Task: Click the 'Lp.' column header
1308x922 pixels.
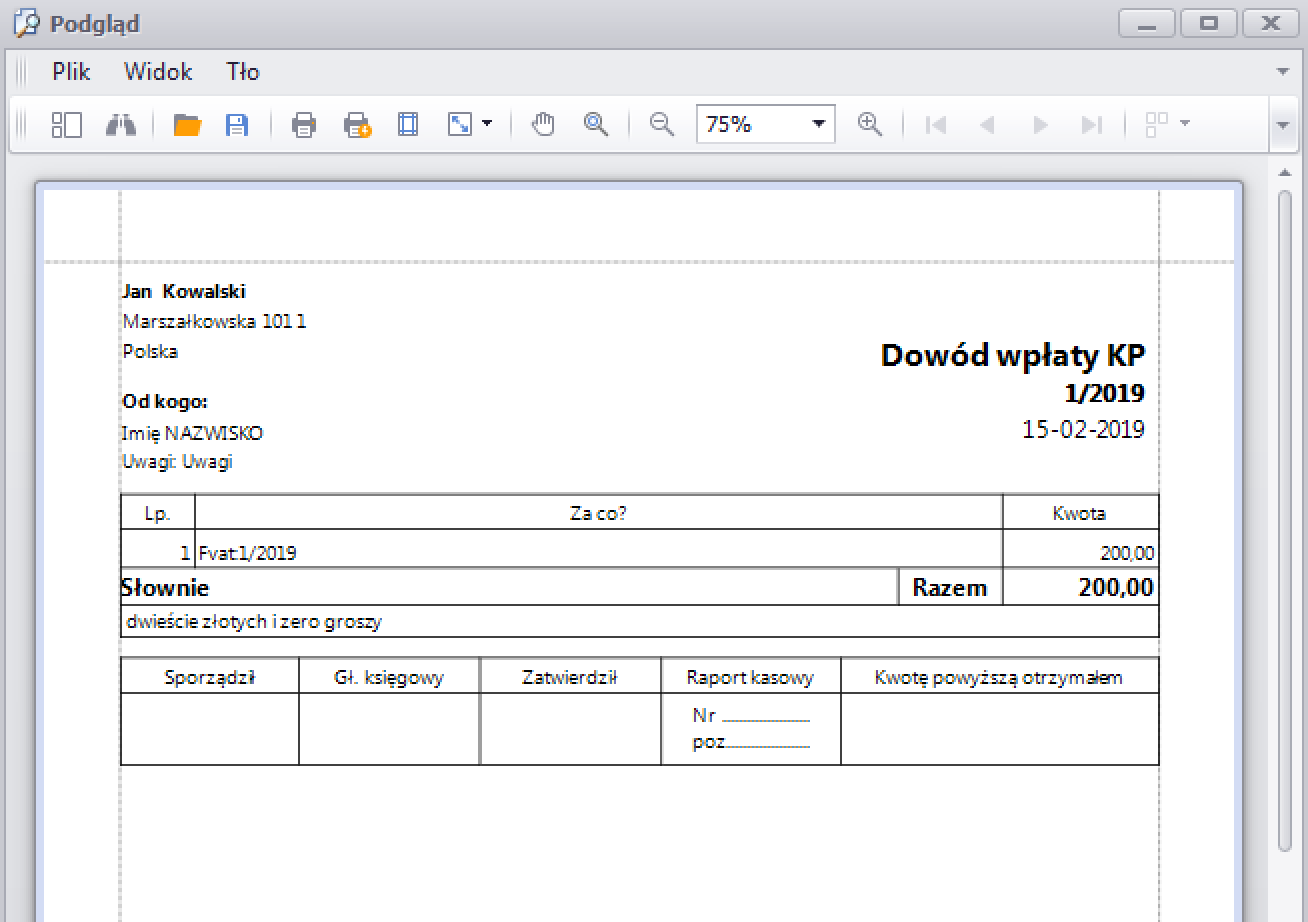Action: 157,514
